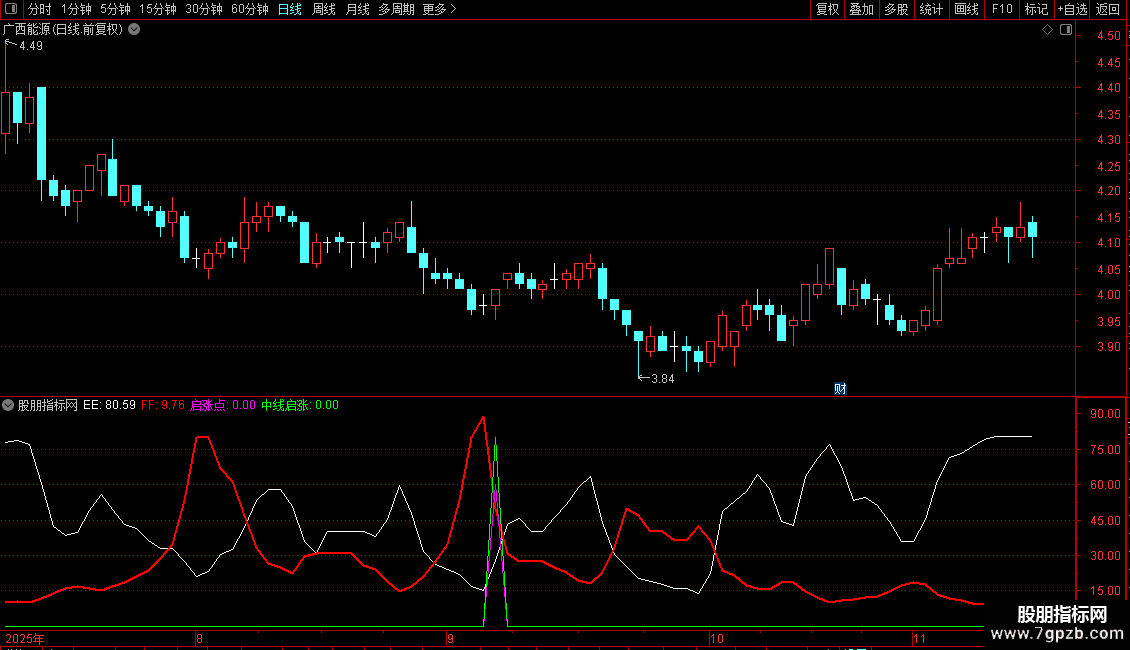
Task: Click the FF: 9.76 indicator value
Action: point(163,405)
